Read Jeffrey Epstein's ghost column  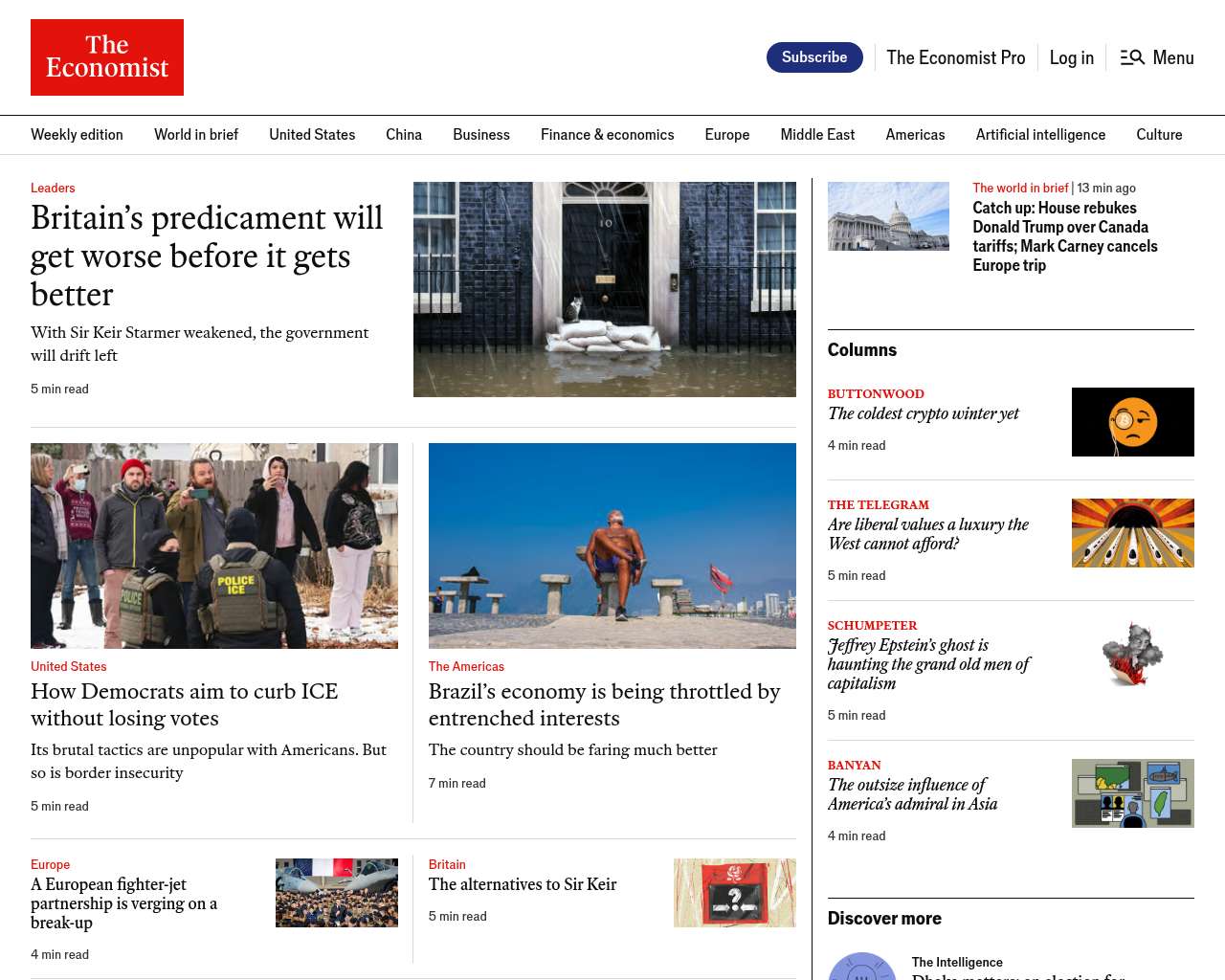click(x=928, y=664)
